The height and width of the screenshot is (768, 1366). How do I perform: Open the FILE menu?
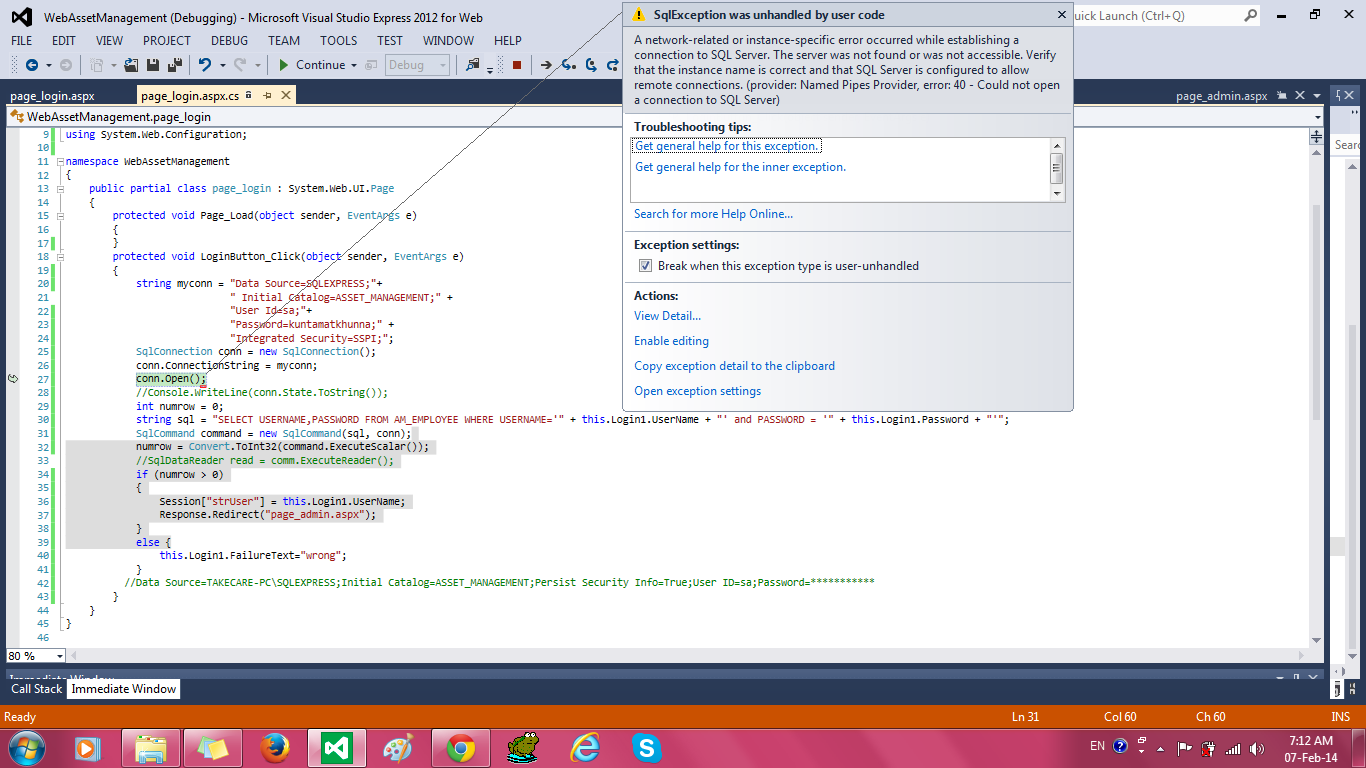[22, 41]
